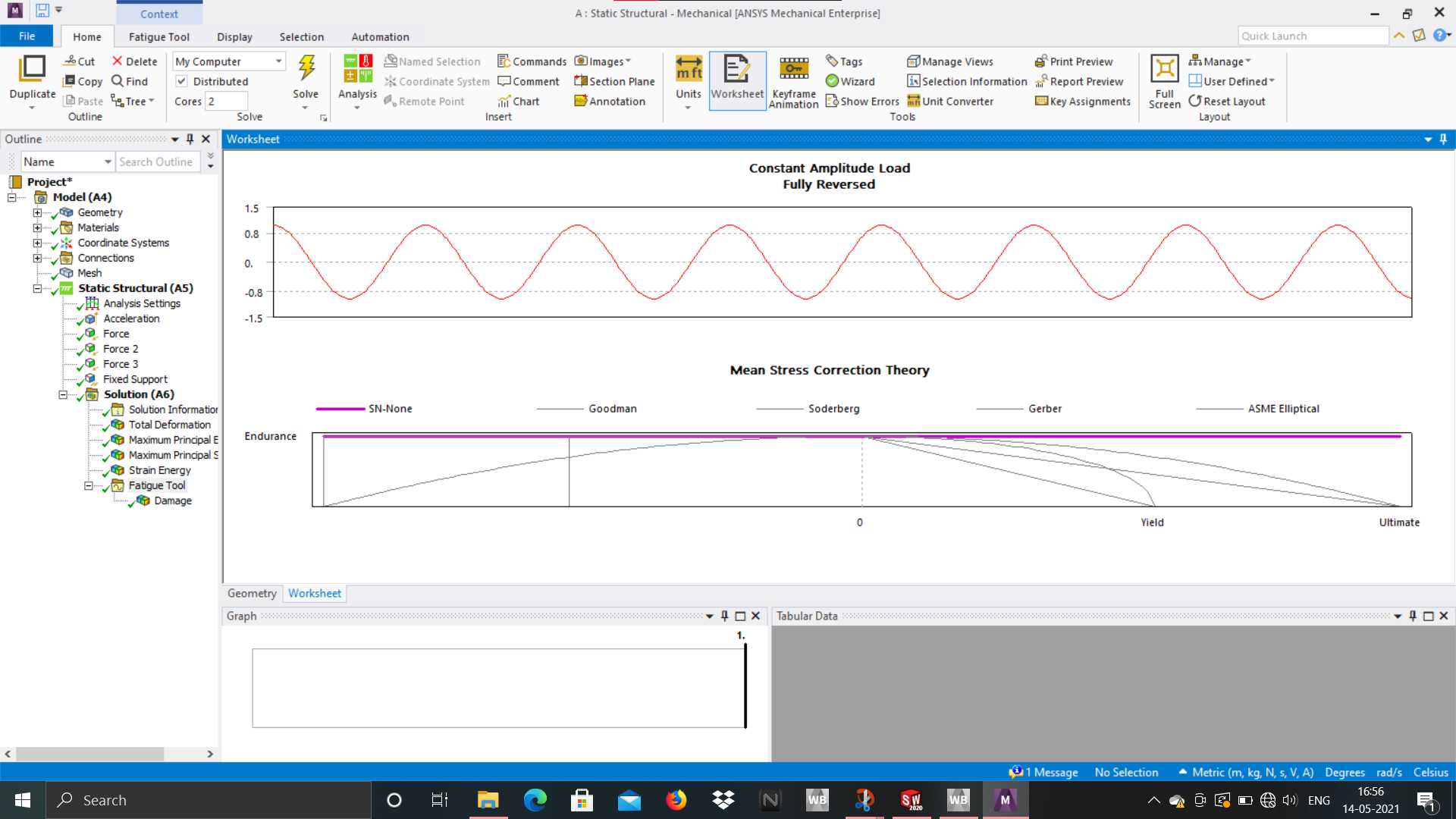The height and width of the screenshot is (819, 1456).
Task: Select Damage result in the tree
Action: point(173,500)
